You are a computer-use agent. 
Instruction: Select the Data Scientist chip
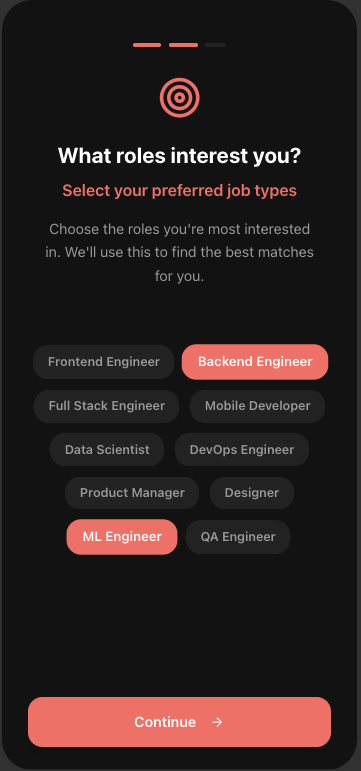(107, 449)
